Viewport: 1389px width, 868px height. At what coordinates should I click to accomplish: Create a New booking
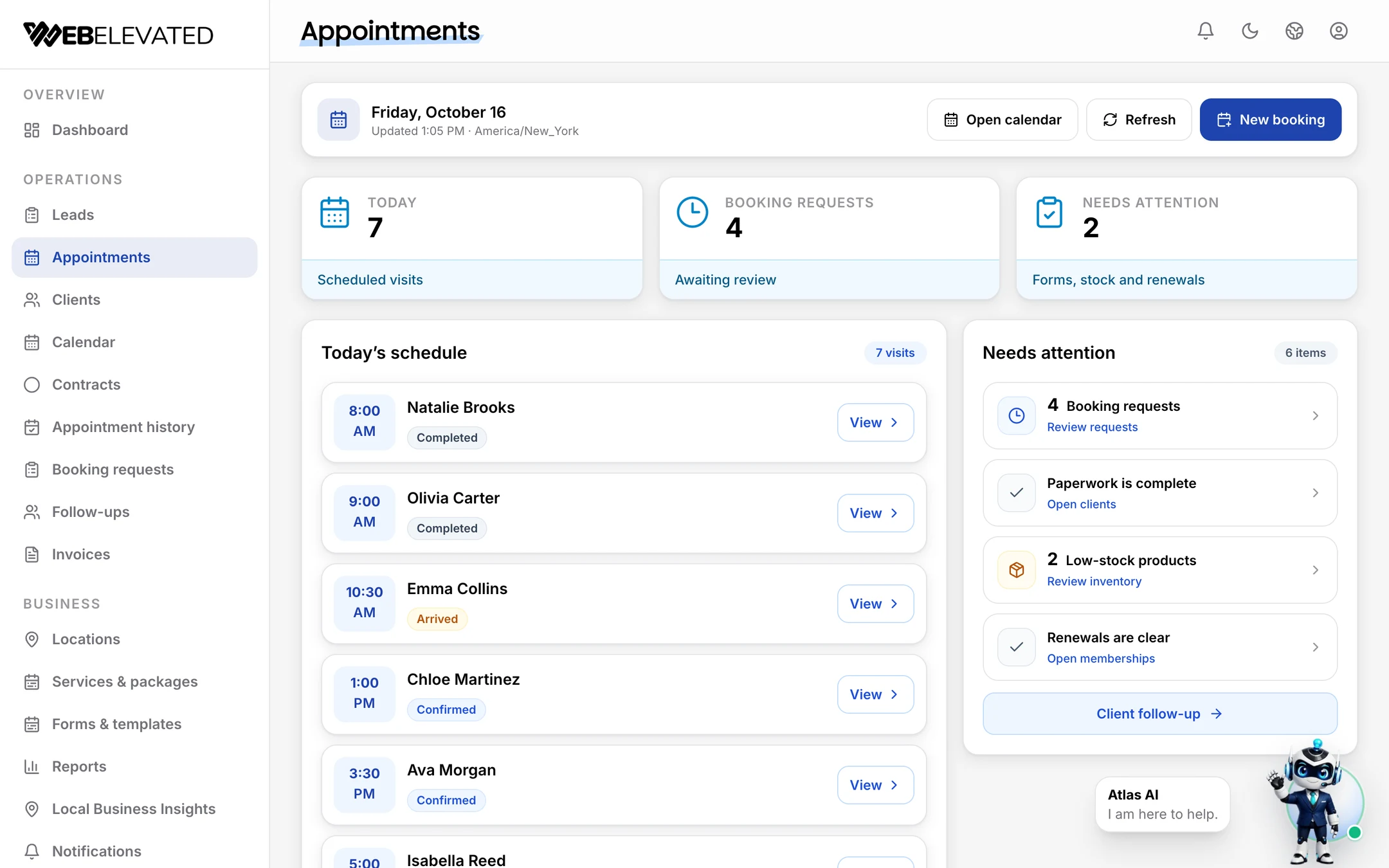1270,120
